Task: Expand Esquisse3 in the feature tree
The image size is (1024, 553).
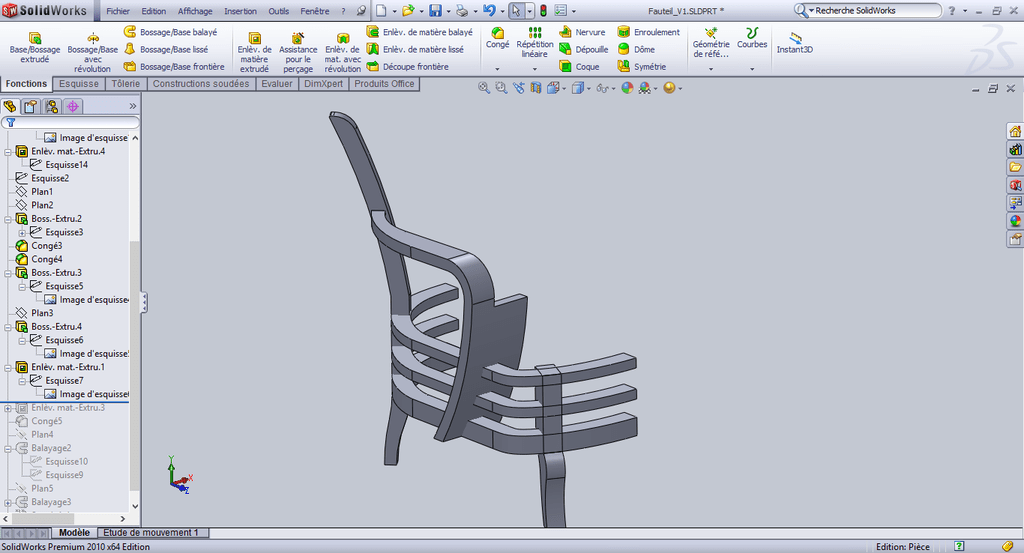Action: coord(22,232)
